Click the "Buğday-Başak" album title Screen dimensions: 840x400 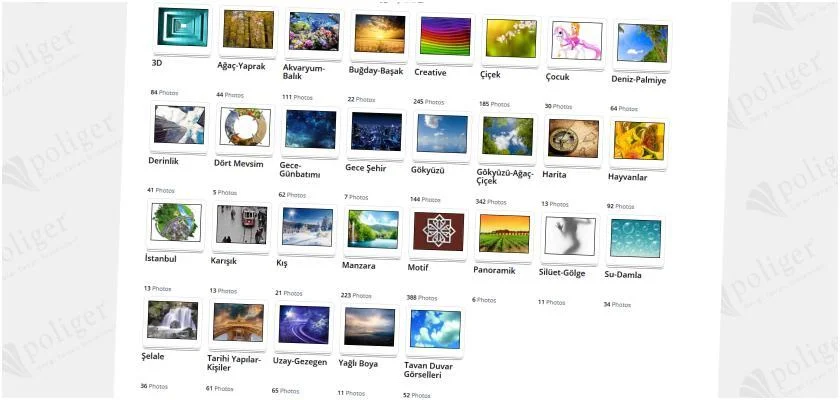tap(376, 71)
